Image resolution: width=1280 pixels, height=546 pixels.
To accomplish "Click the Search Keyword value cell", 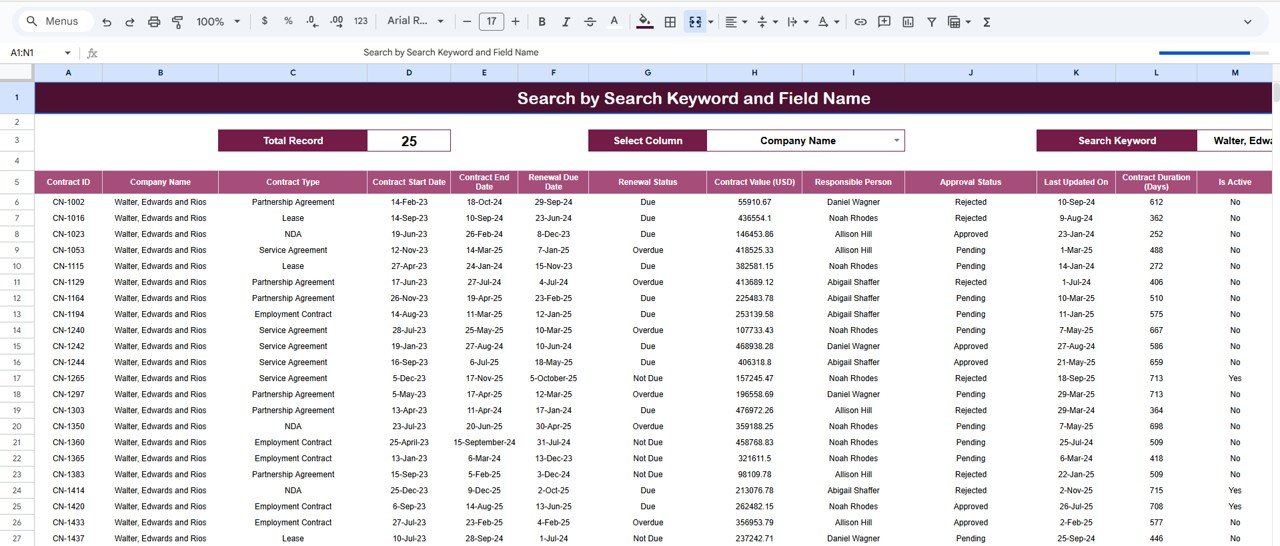I will click(1234, 141).
